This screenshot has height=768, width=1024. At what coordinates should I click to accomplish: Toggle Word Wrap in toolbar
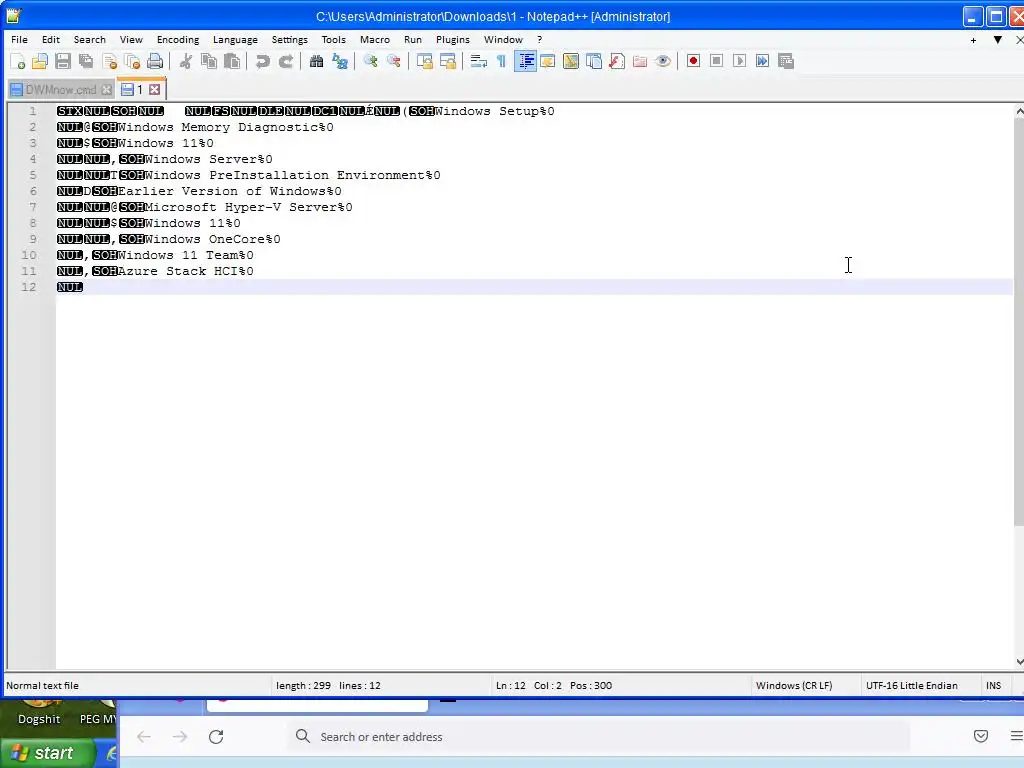pyautogui.click(x=479, y=61)
